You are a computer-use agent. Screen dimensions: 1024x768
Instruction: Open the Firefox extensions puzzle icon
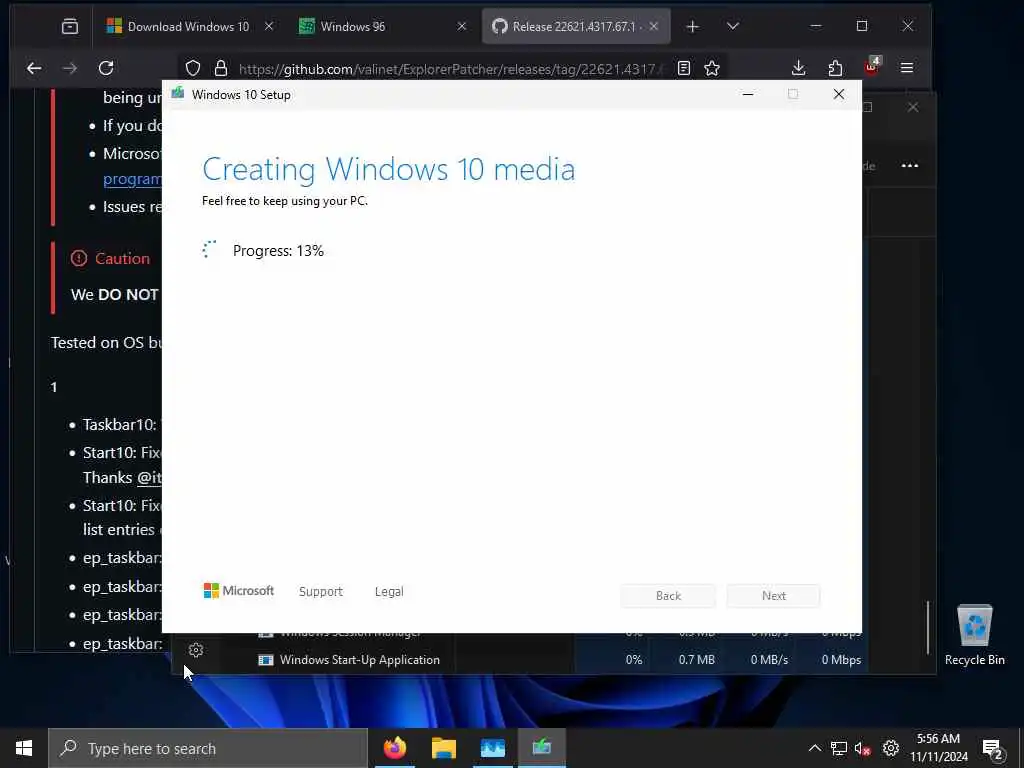pos(835,68)
